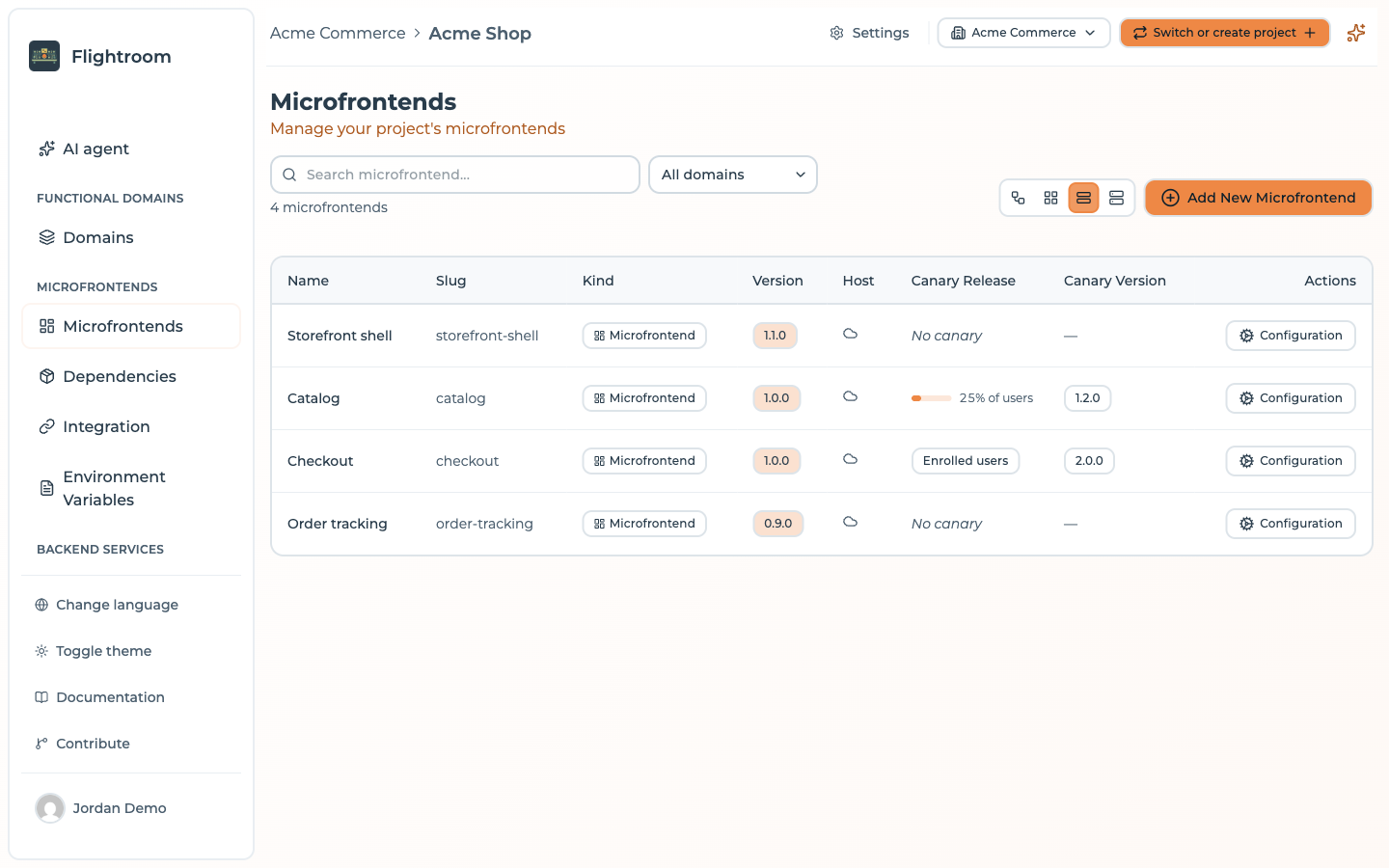1389x868 pixels.
Task: Click Change language
Action: point(106,605)
